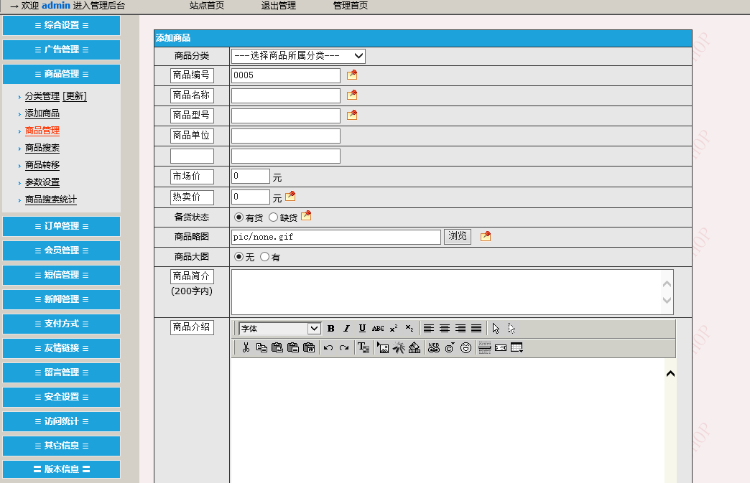Screen dimensions: 750x483
Task: Align editor text to the left
Action: pos(429,329)
